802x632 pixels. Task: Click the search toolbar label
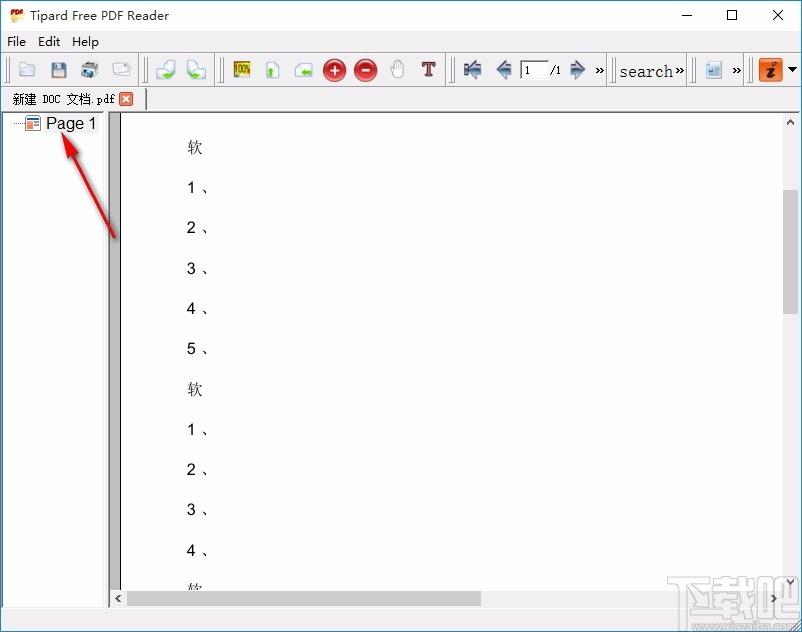point(646,71)
